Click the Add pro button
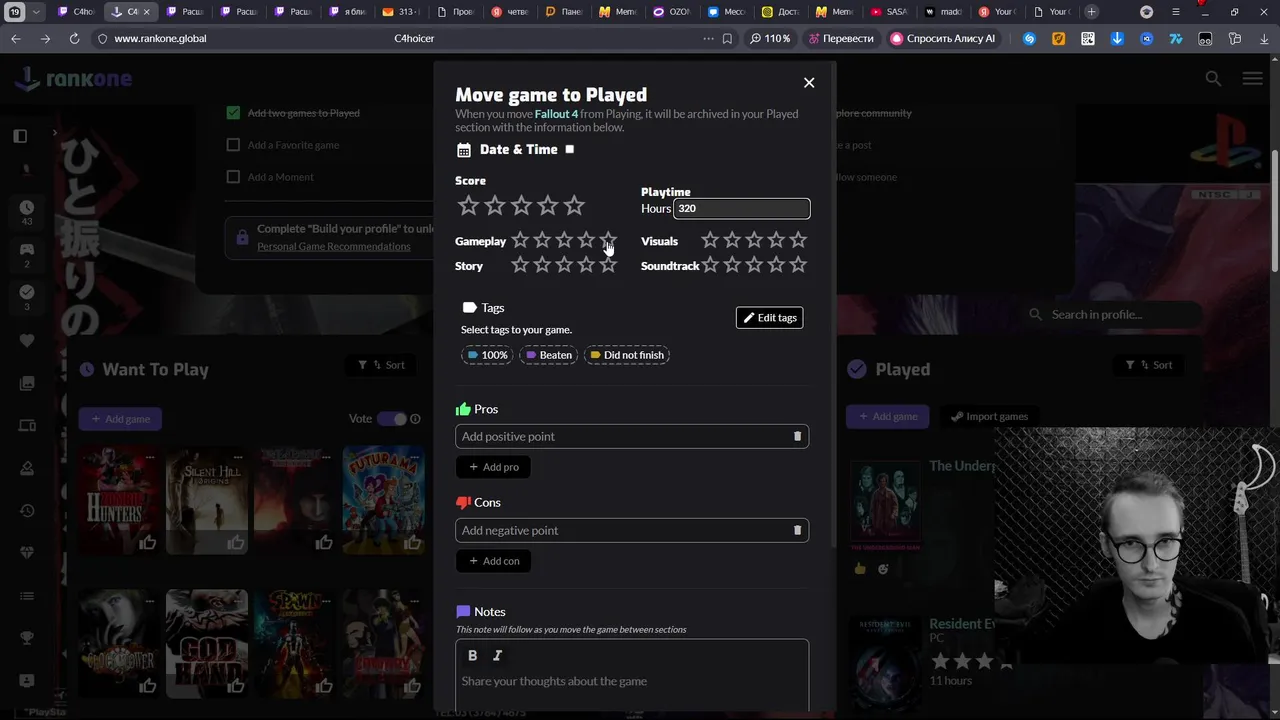Image resolution: width=1280 pixels, height=720 pixels. coord(493,467)
